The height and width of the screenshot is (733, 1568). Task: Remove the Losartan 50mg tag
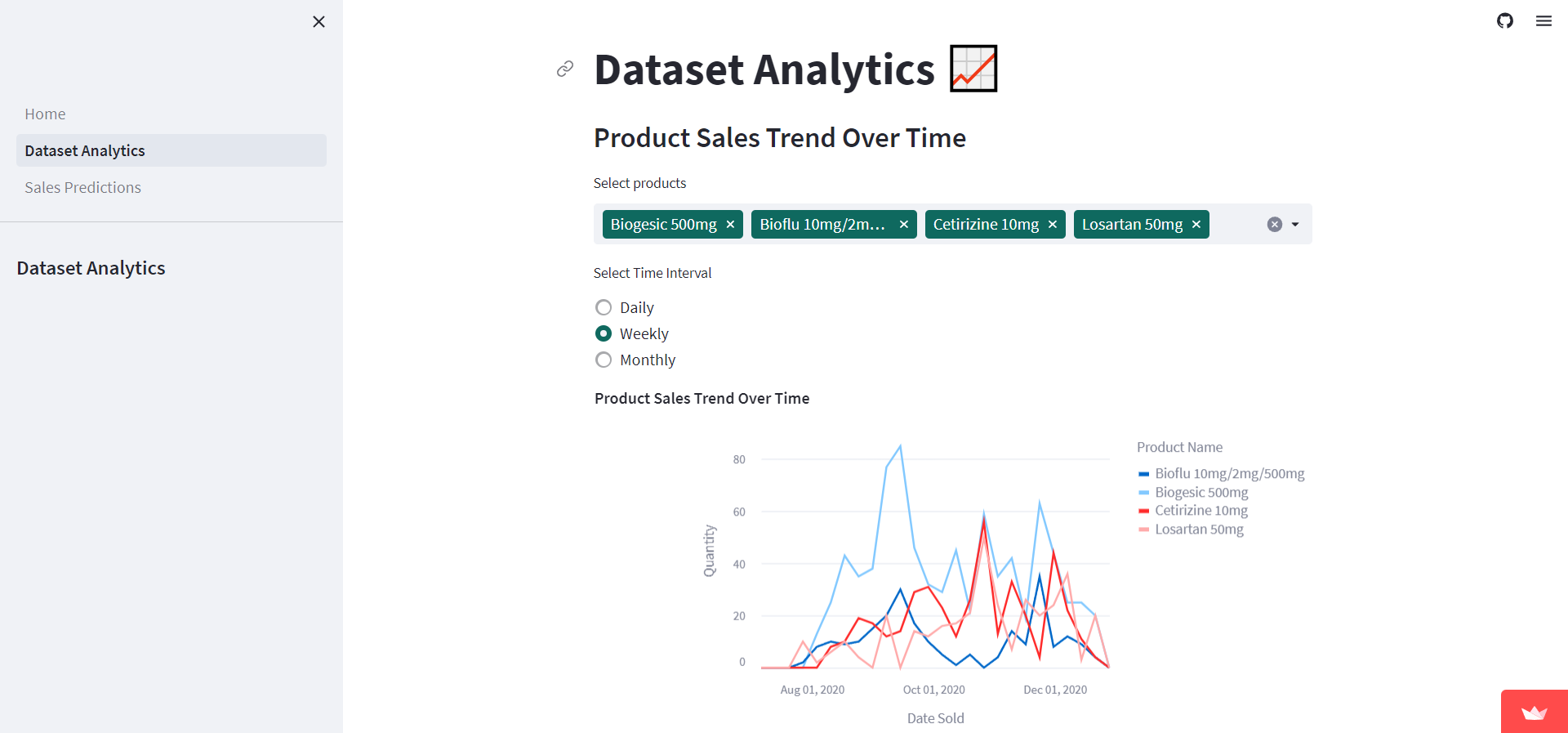pyautogui.click(x=1196, y=224)
